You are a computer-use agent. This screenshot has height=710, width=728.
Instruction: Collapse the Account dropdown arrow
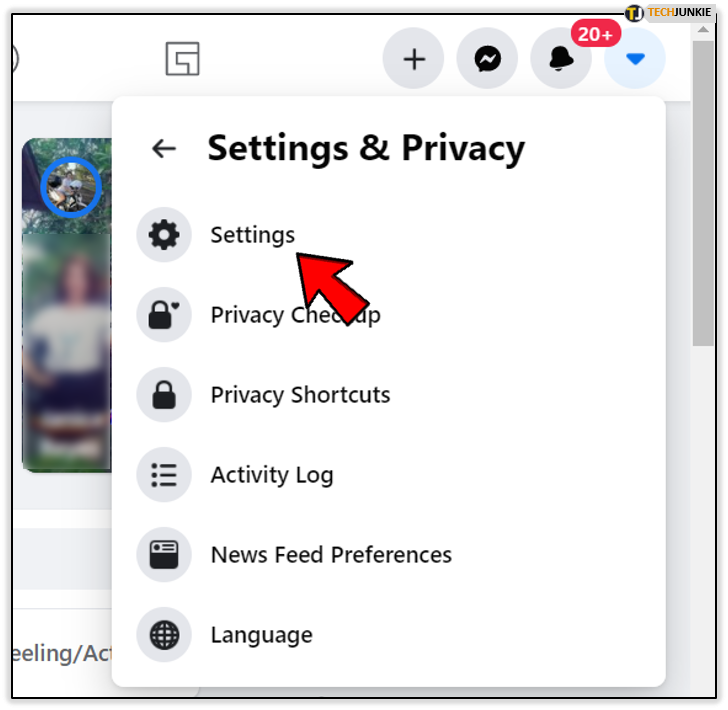coord(635,59)
